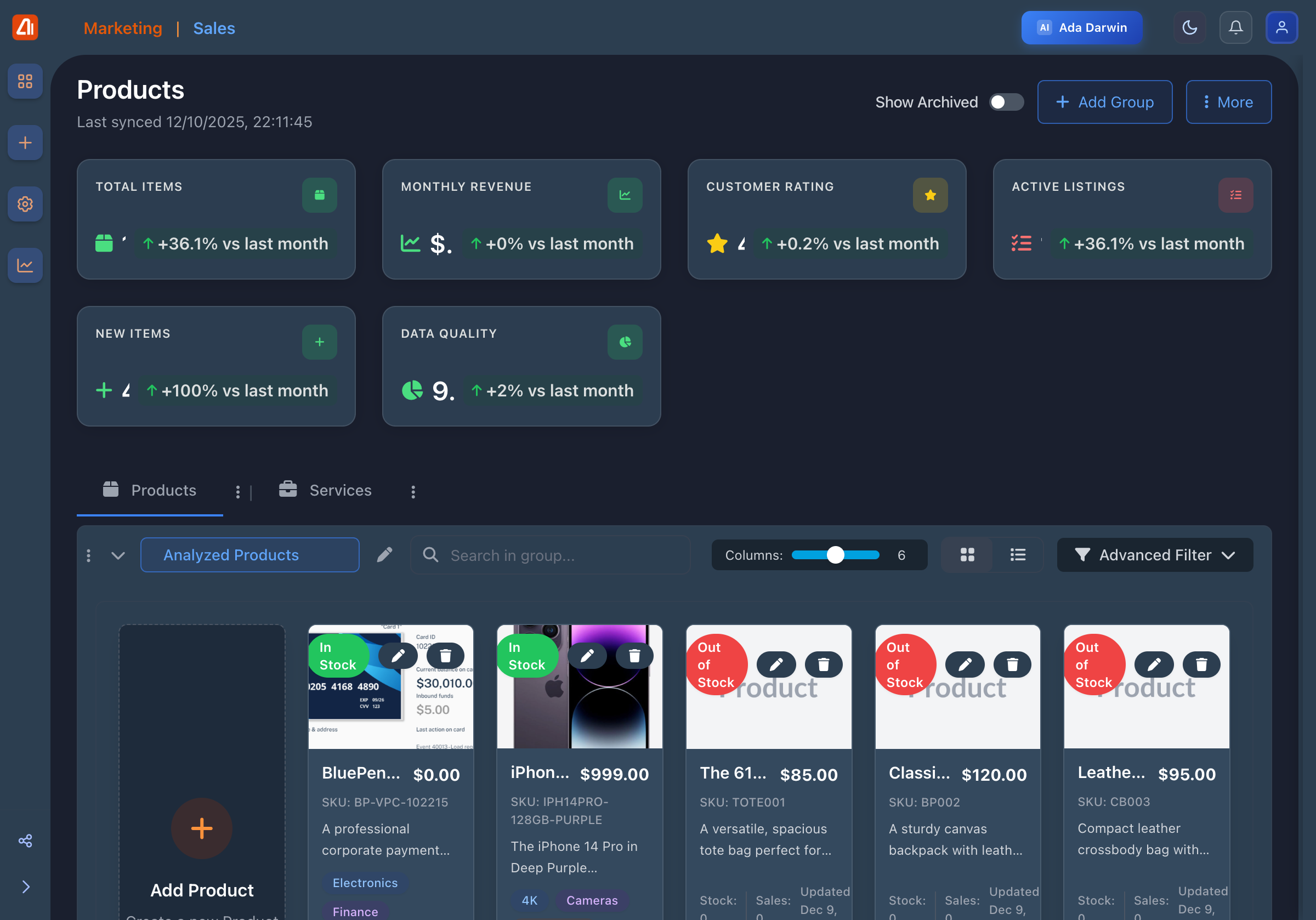Toggle the Show Archived switch
The image size is (1316, 920).
1007,102
